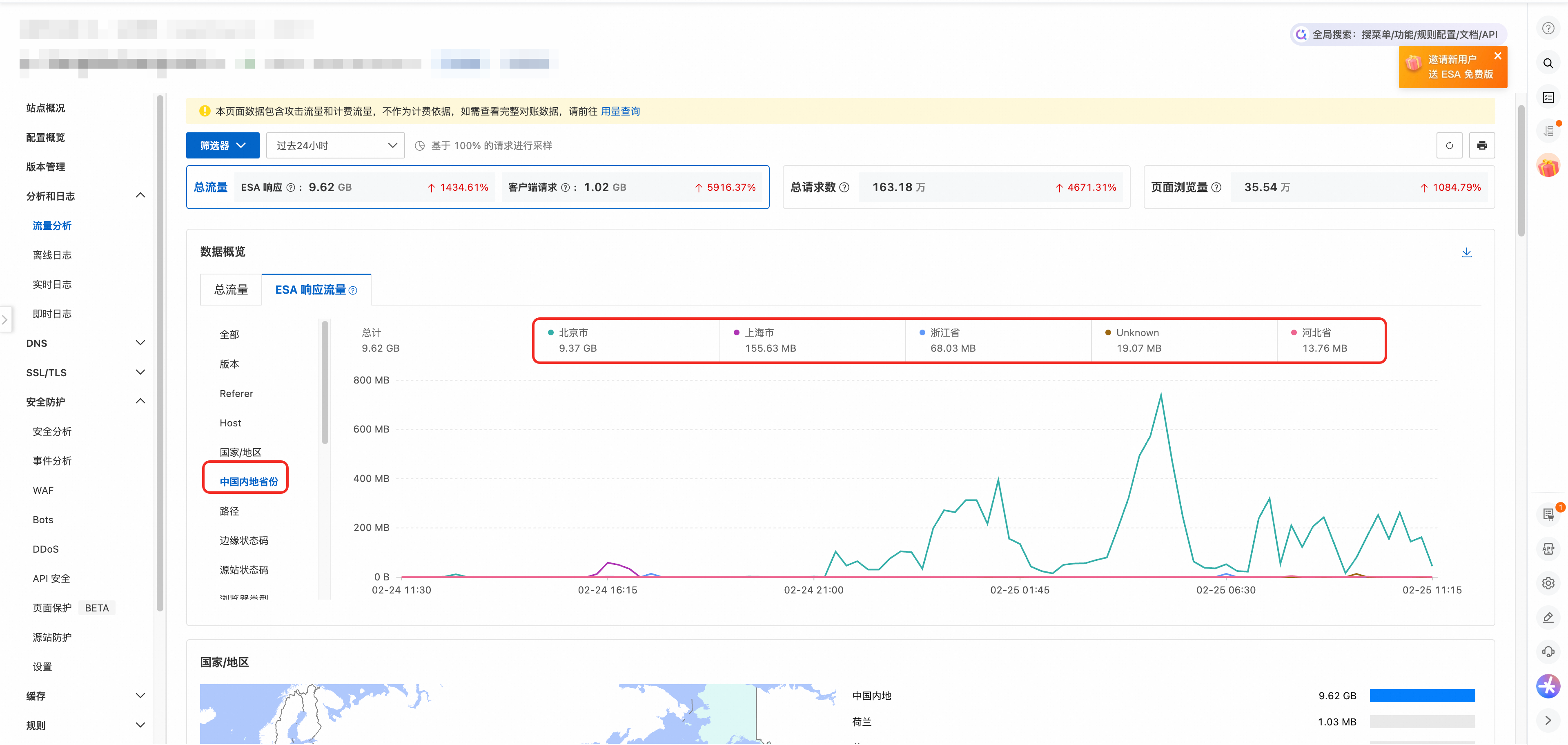Viewport: 1568px width, 745px height.
Task: Open the settings gear sidebar icon
Action: coord(1548,583)
